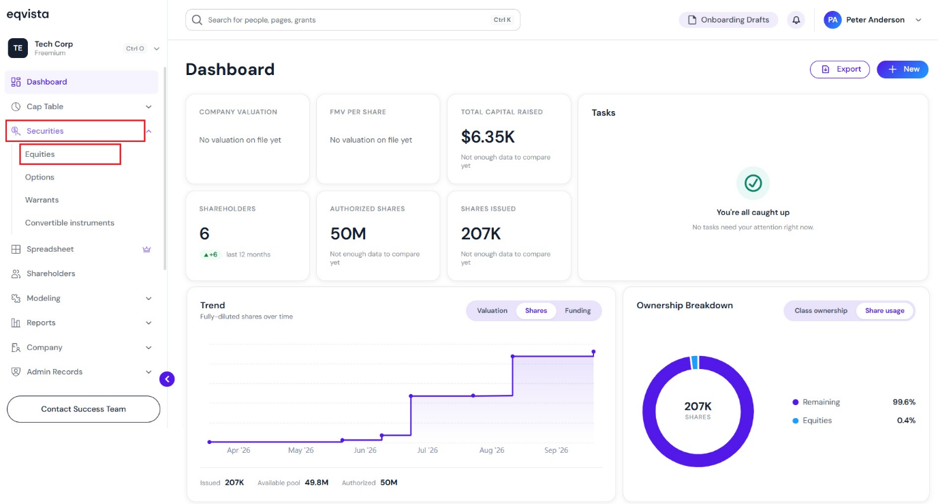Click the Company building icon
The width and height of the screenshot is (938, 504).
[x=16, y=347]
